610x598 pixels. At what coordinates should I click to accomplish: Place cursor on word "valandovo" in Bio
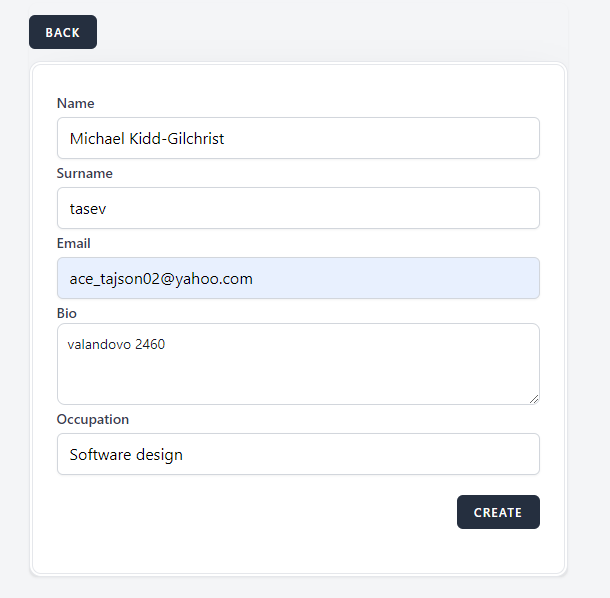99,345
